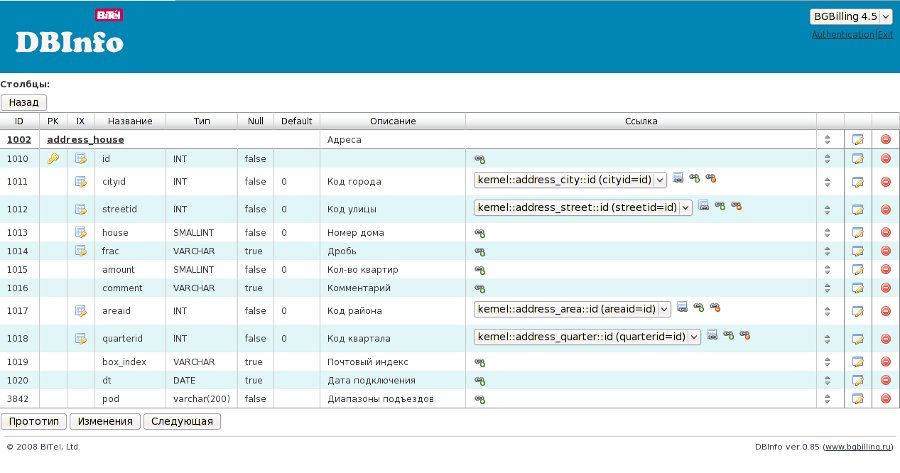Click red remove-link icon for quarterid
Viewport: 900px width, 473px height.
pos(744,335)
